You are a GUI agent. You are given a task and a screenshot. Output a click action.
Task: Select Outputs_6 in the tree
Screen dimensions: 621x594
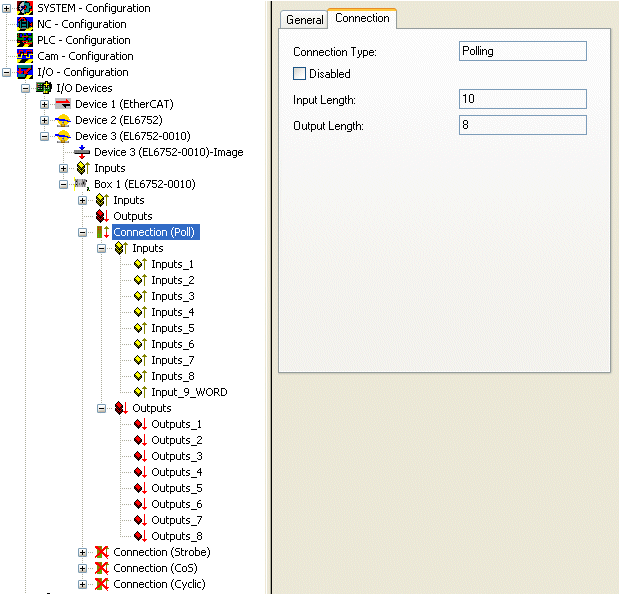(177, 504)
